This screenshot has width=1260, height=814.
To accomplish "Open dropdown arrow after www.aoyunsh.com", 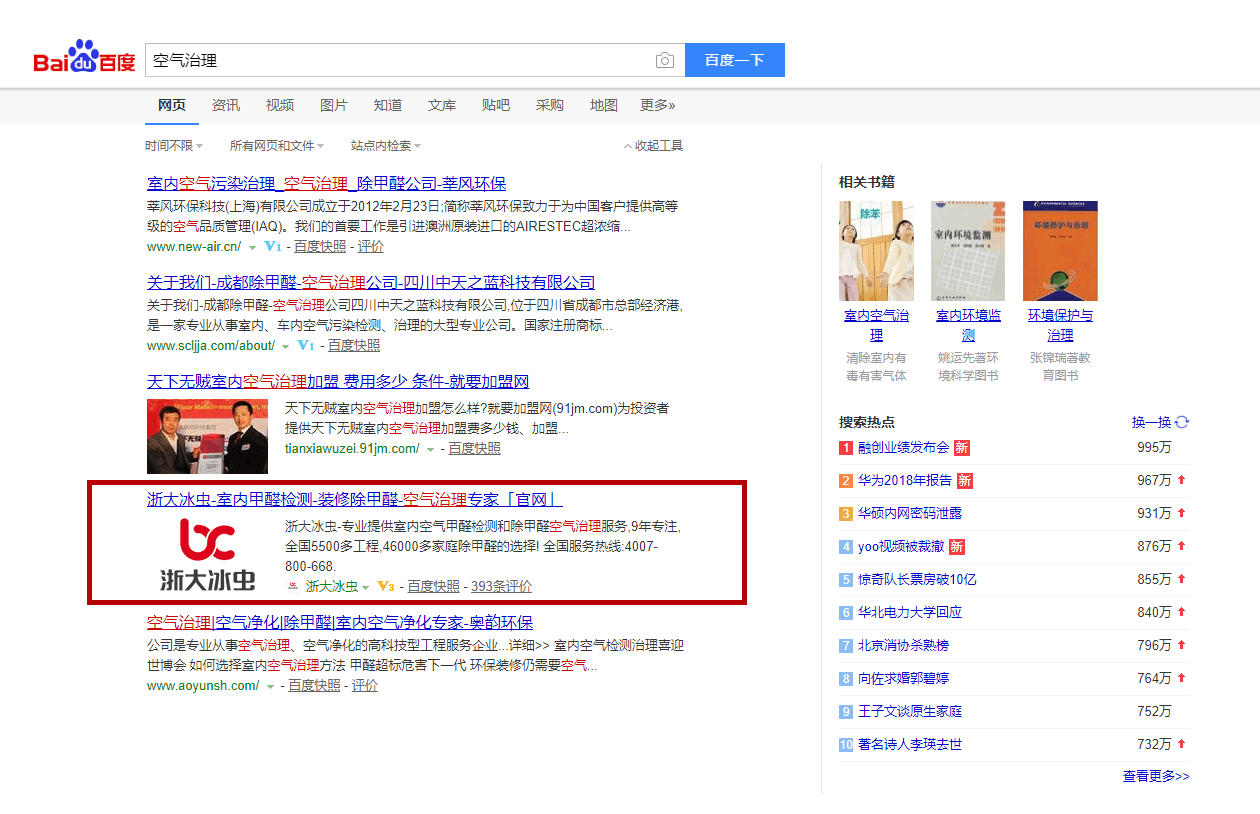I will click(270, 687).
